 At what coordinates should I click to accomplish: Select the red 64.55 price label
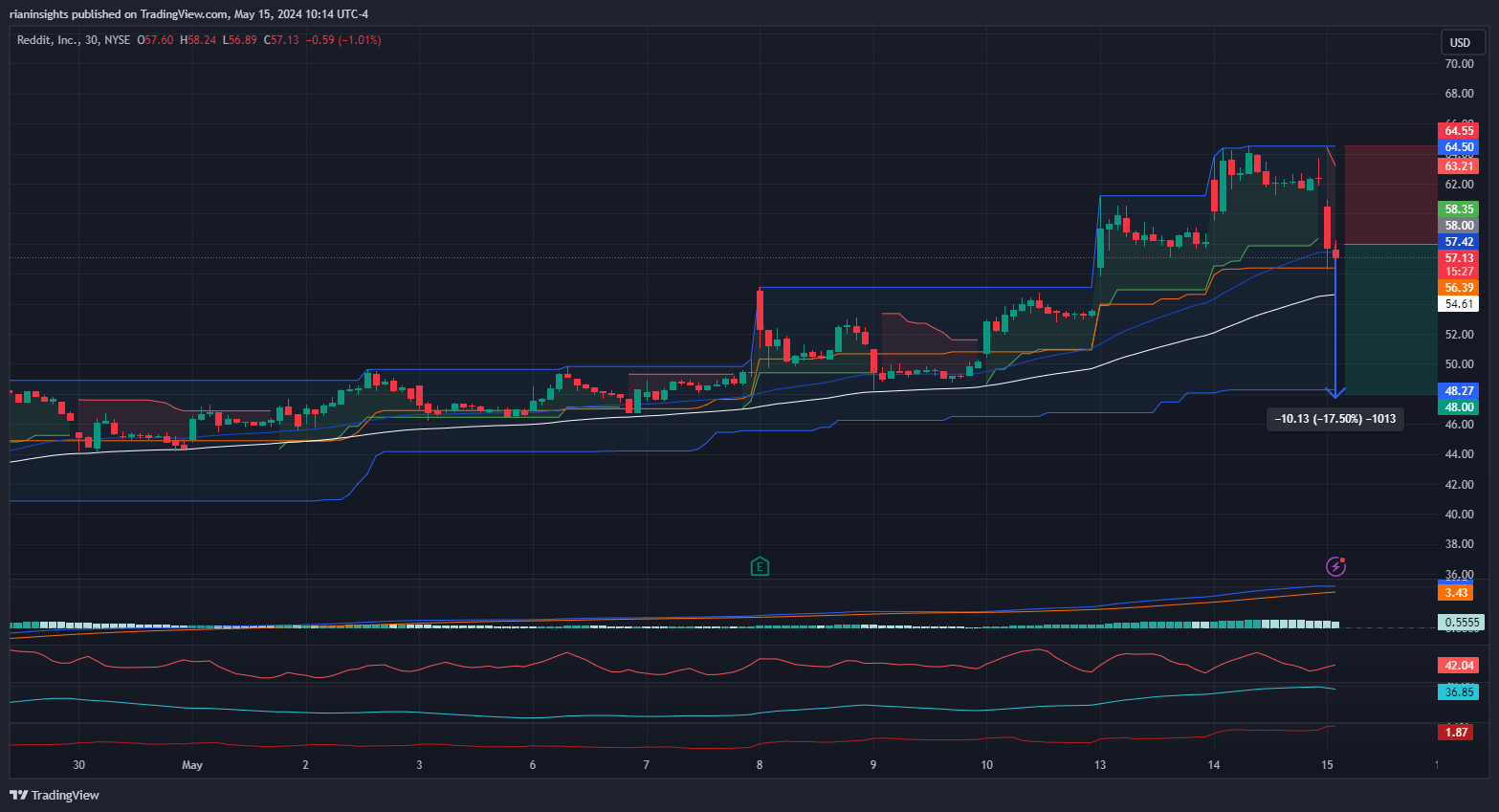(1459, 131)
